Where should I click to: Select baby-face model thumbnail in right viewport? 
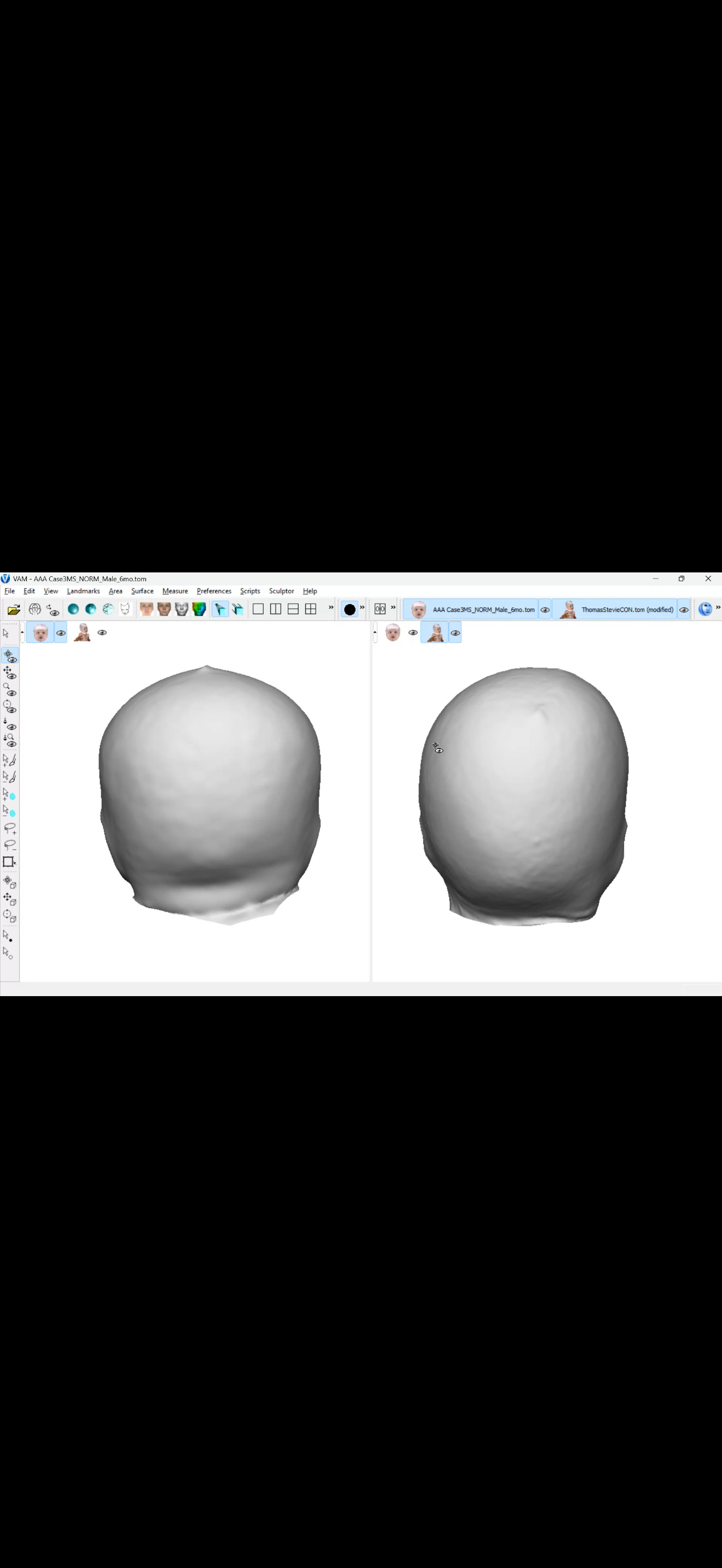393,633
